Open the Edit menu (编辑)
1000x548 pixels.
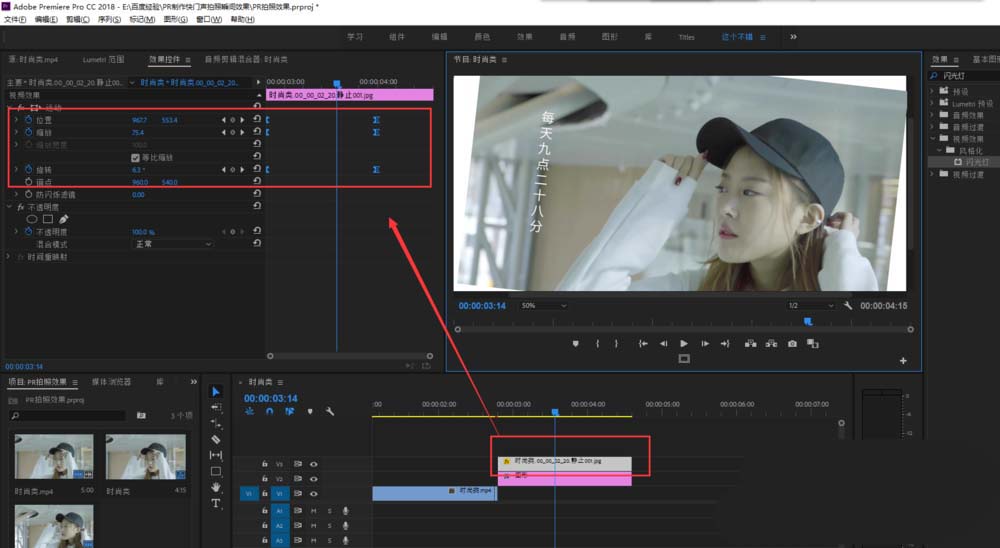[46, 20]
